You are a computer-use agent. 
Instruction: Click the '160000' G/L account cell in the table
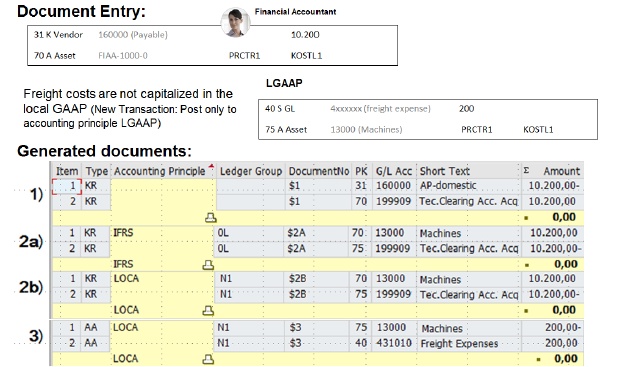393,186
